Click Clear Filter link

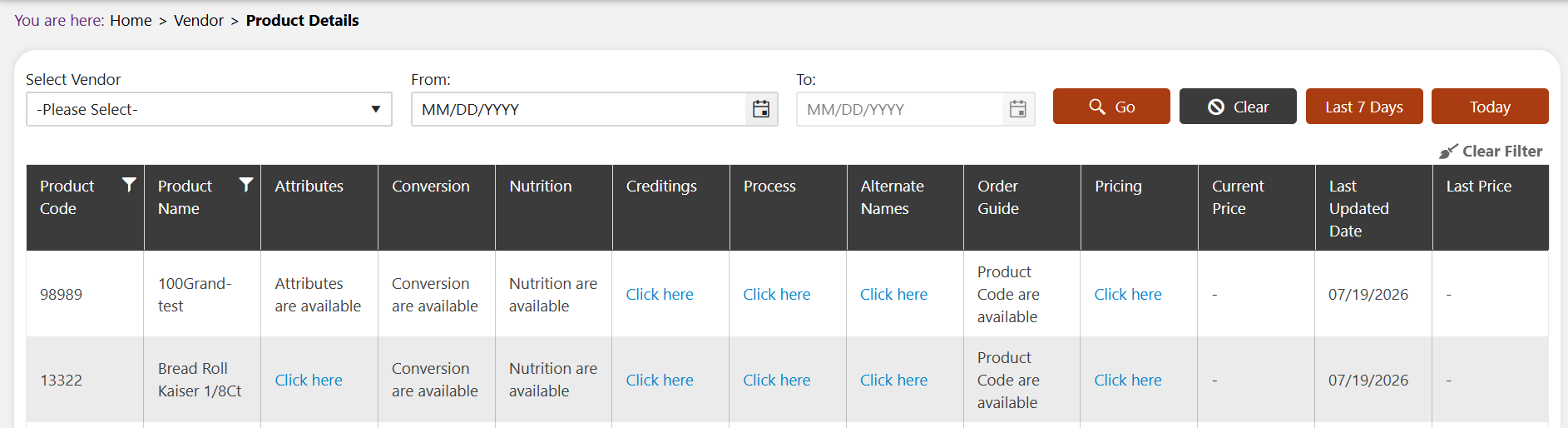(x=1491, y=151)
